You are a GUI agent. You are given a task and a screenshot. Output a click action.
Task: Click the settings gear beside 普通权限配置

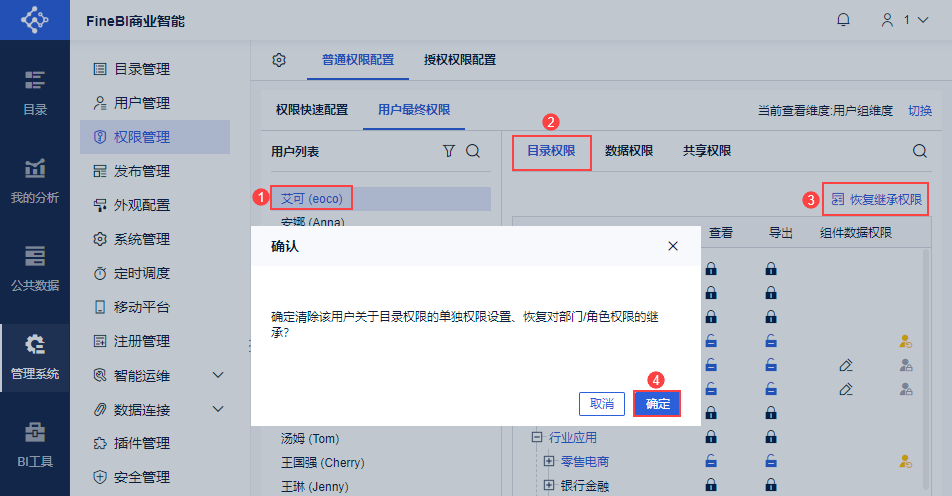[x=279, y=60]
